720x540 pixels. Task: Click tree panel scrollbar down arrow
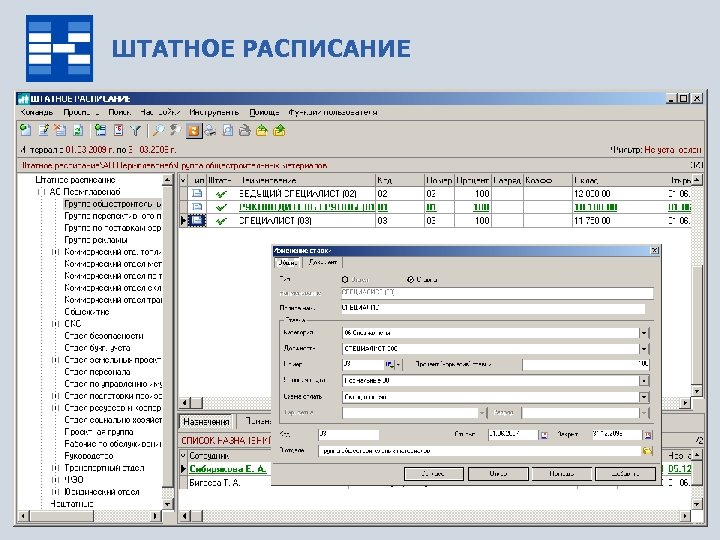tap(168, 504)
